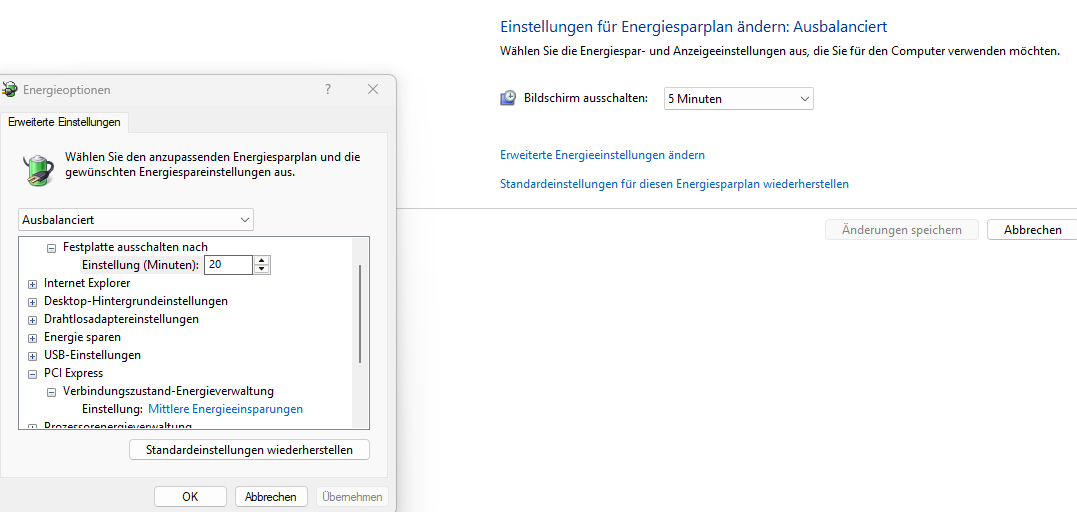Decrease minutes with the down spinner arrow

262,269
